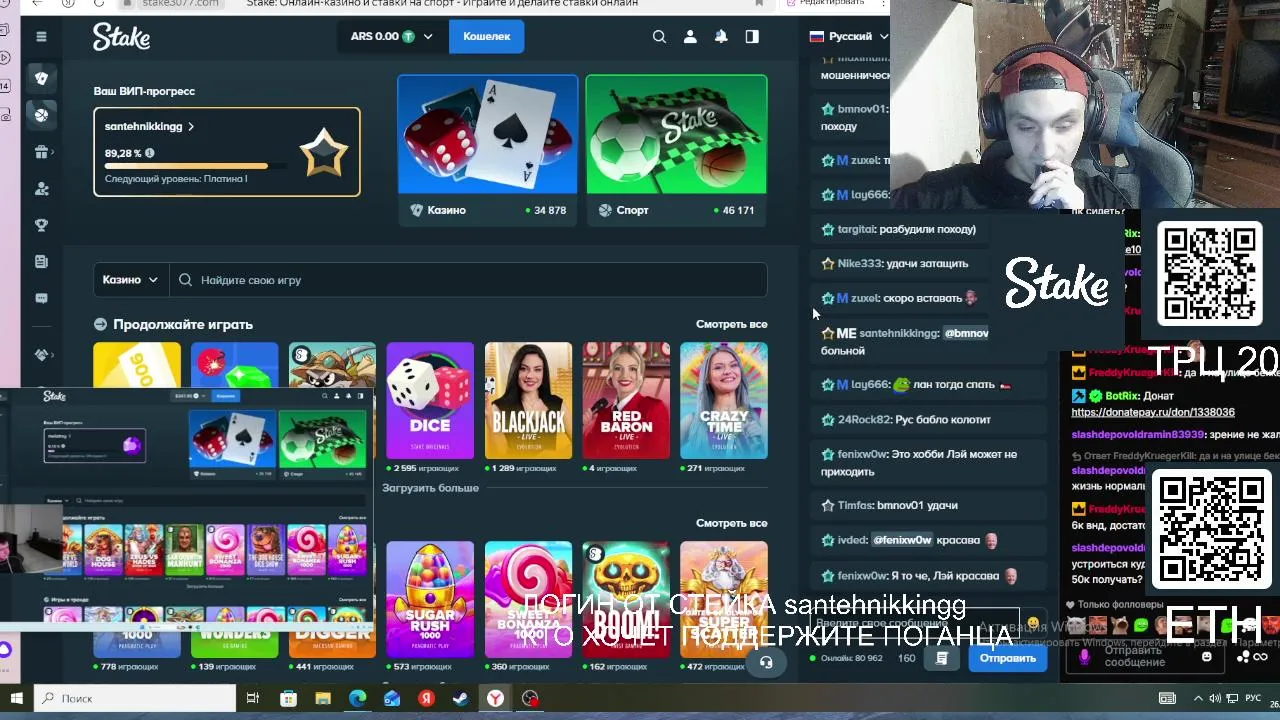Open the Русский chat language dropdown
Viewport: 1280px width, 720px height.
pyautogui.click(x=848, y=36)
